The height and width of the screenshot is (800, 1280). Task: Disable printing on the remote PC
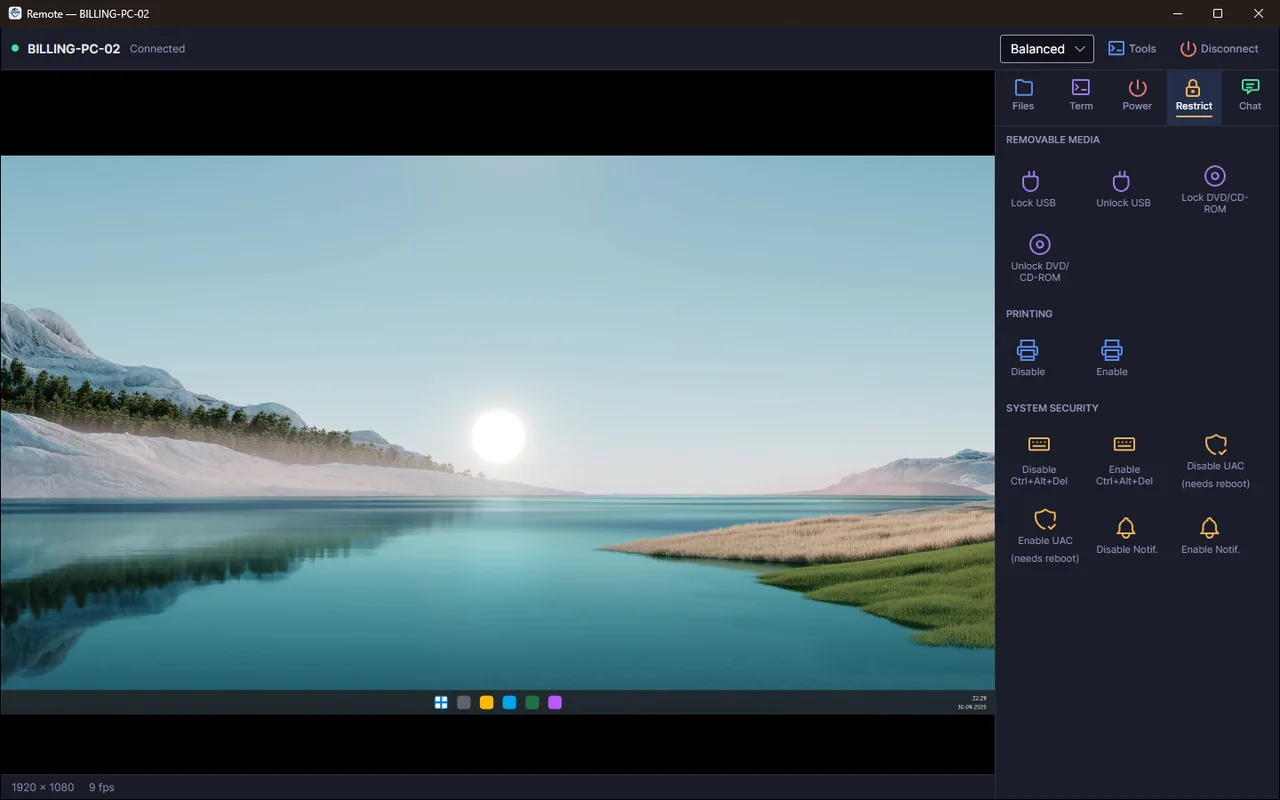(1028, 358)
